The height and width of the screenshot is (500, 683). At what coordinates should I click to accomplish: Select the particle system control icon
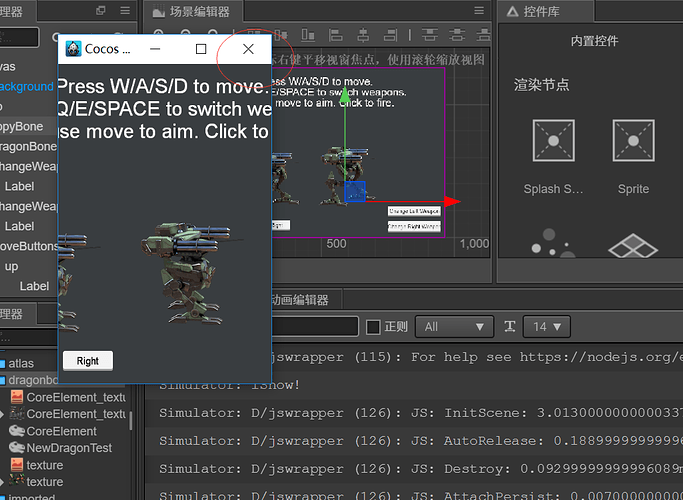(553, 243)
